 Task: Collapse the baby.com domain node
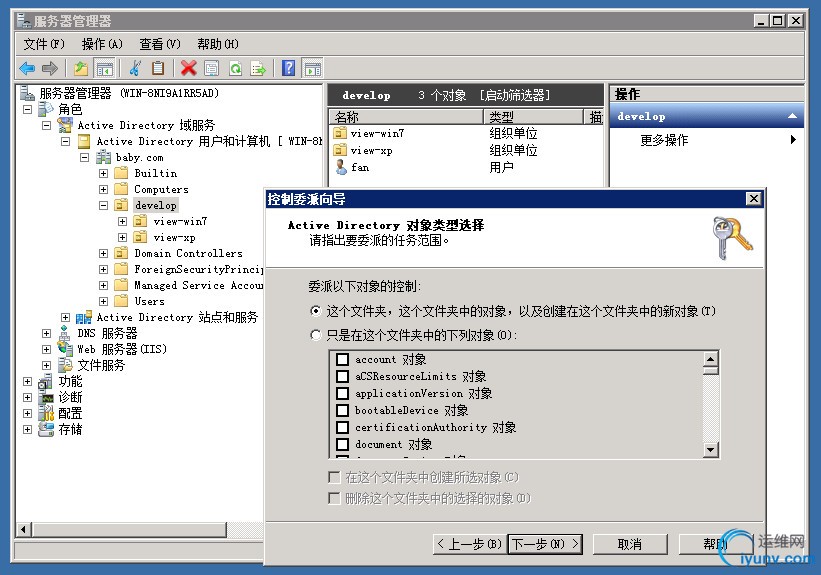click(x=84, y=158)
